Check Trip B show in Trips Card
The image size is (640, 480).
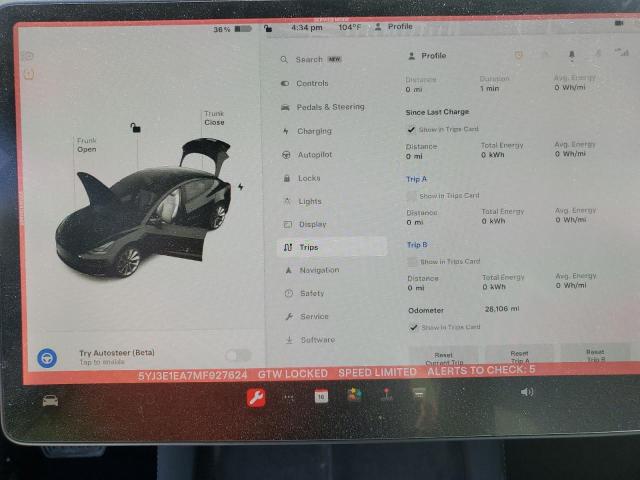click(x=413, y=262)
